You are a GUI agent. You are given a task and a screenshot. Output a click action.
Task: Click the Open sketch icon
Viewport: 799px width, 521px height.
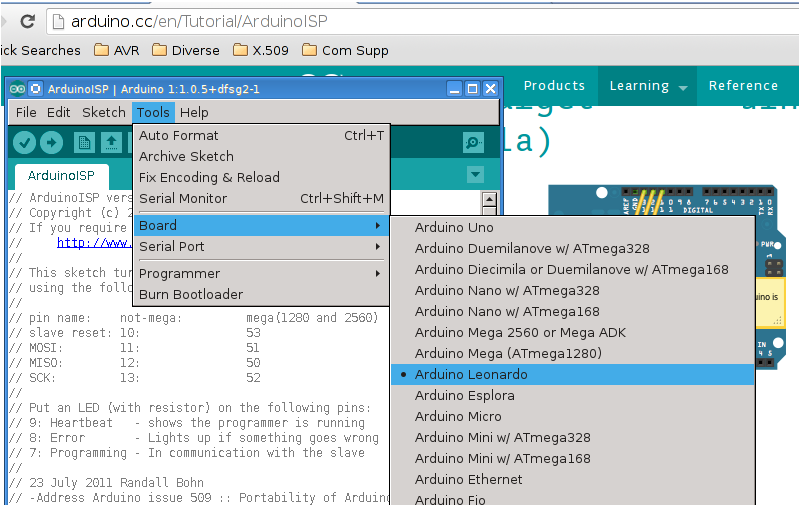point(112,143)
